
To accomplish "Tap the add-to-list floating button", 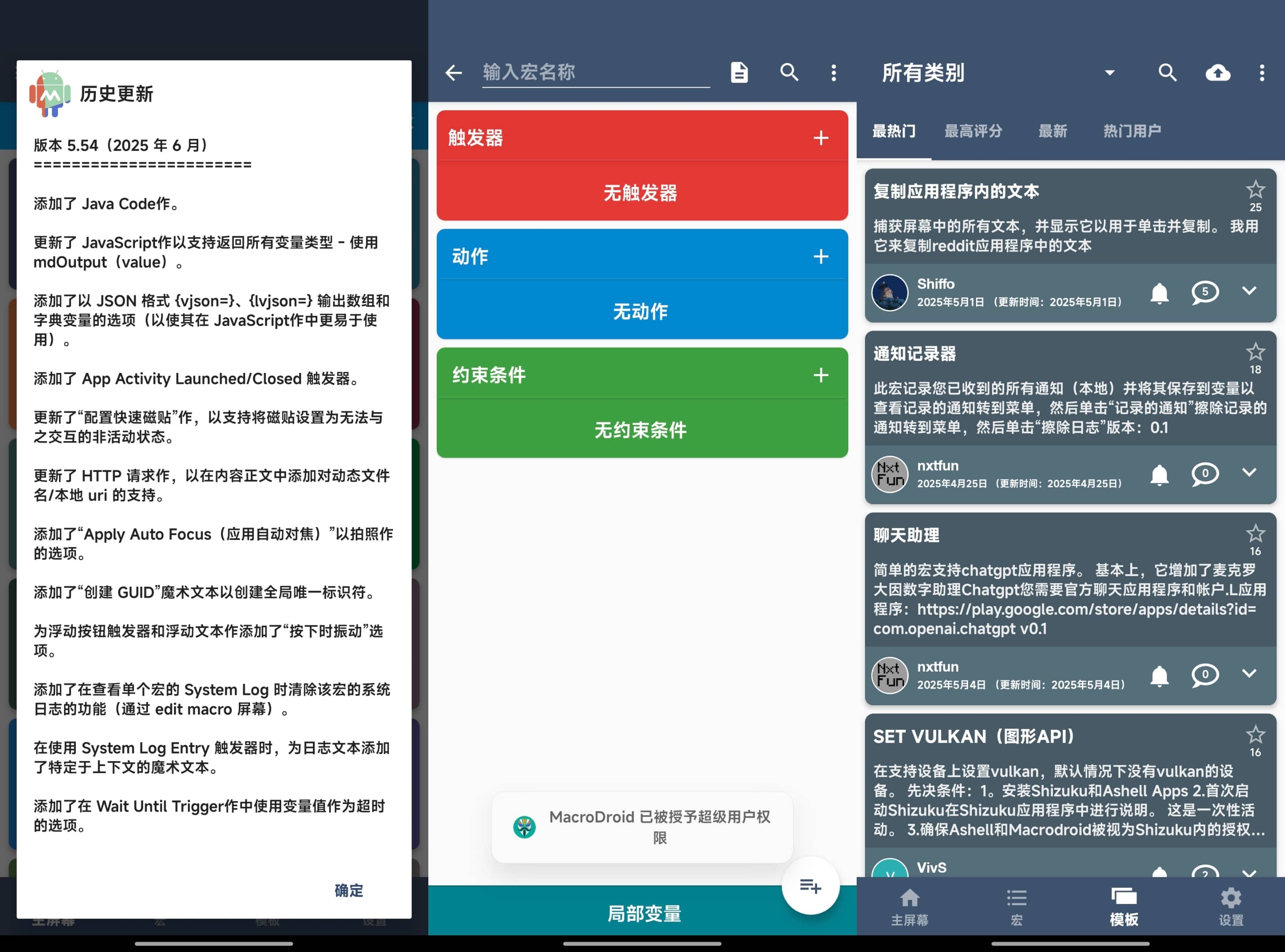I will point(810,886).
